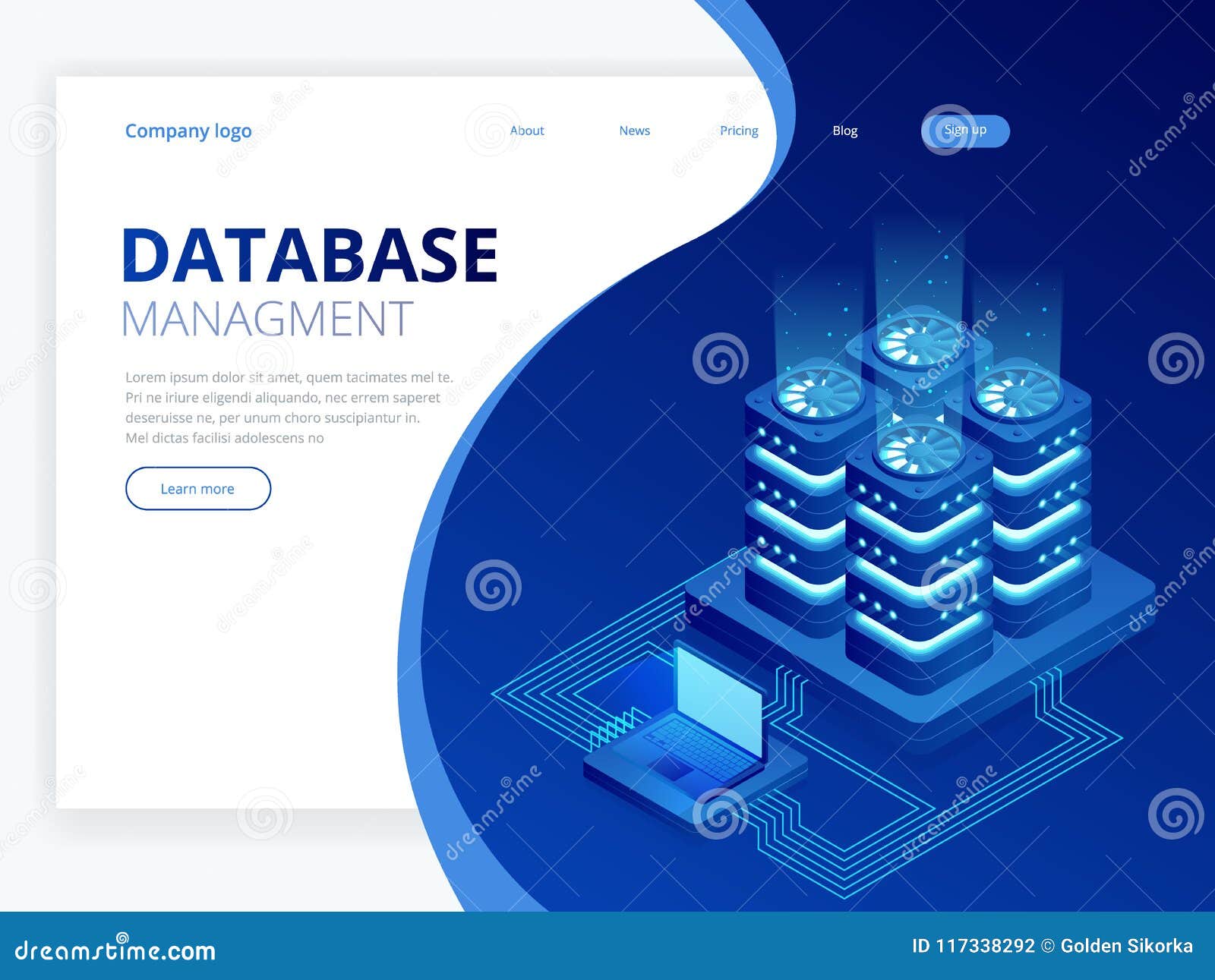This screenshot has height=980, width=1215.
Task: Select the Company logo menu item
Action: pos(189,130)
